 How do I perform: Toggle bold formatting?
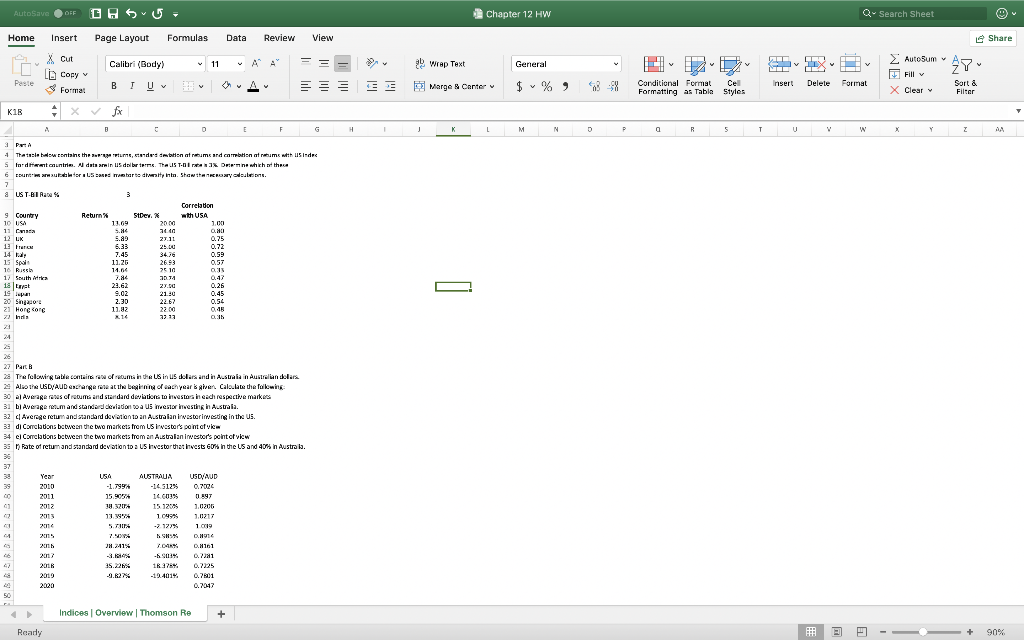[x=114, y=85]
